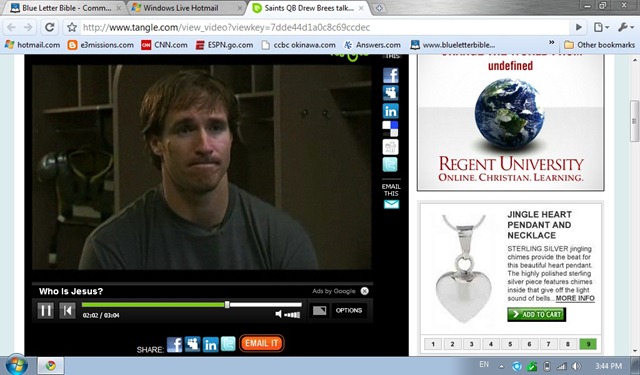Click the taskbar clock showing 3:44 PM
640x375 pixels.
point(609,366)
